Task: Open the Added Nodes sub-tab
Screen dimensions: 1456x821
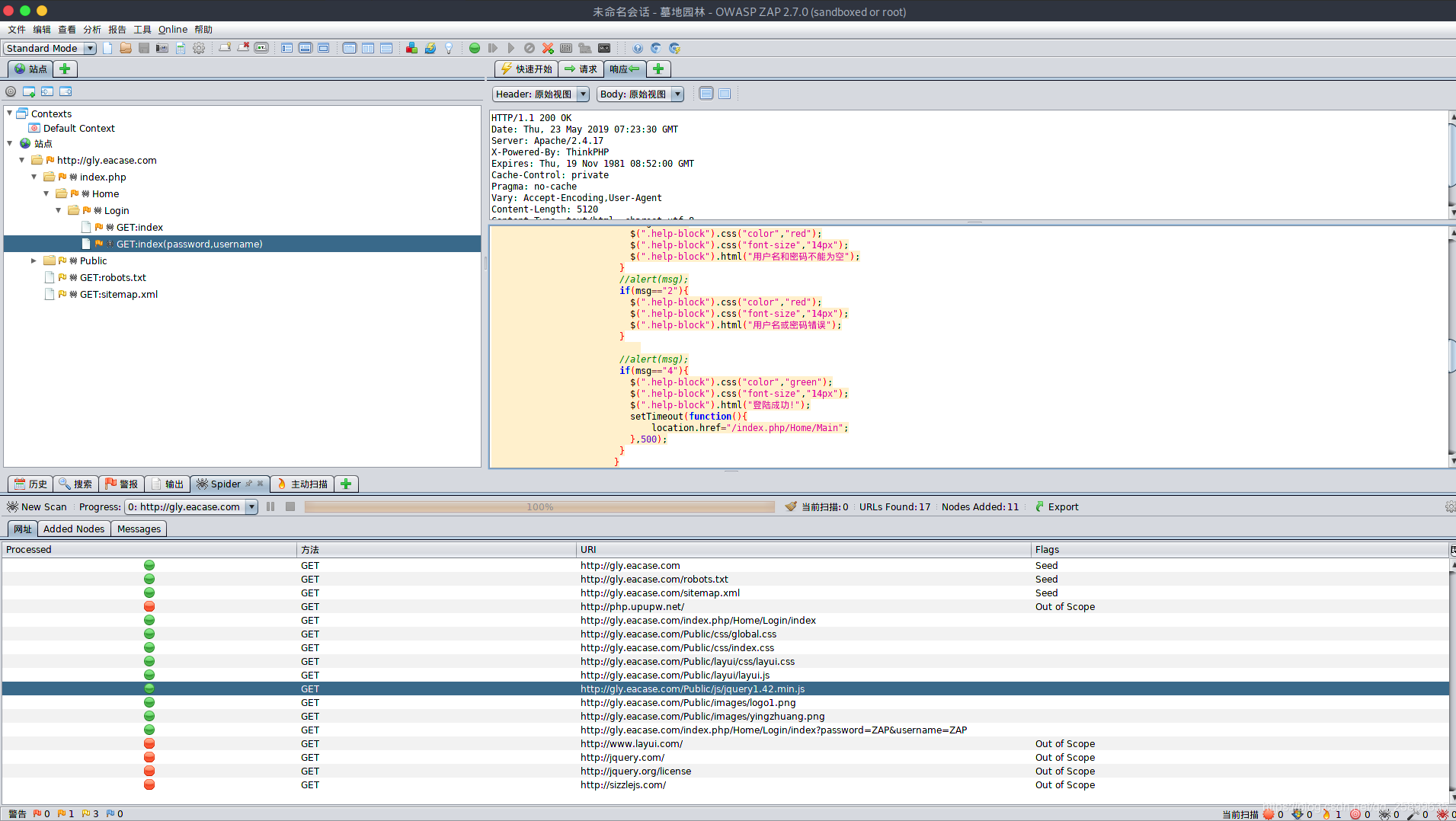Action: click(x=74, y=529)
